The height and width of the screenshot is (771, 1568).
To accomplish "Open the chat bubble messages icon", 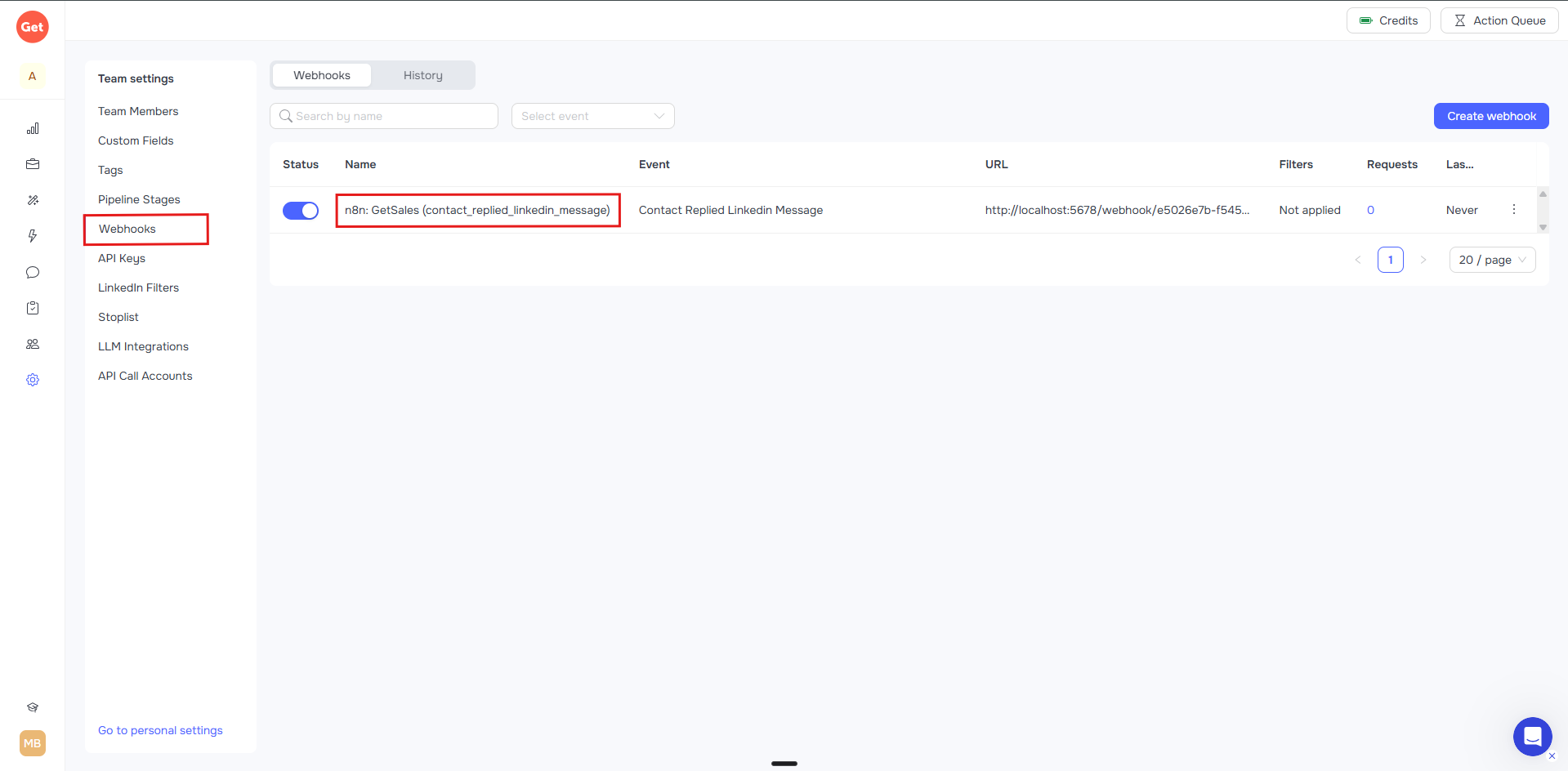I will coord(33,272).
